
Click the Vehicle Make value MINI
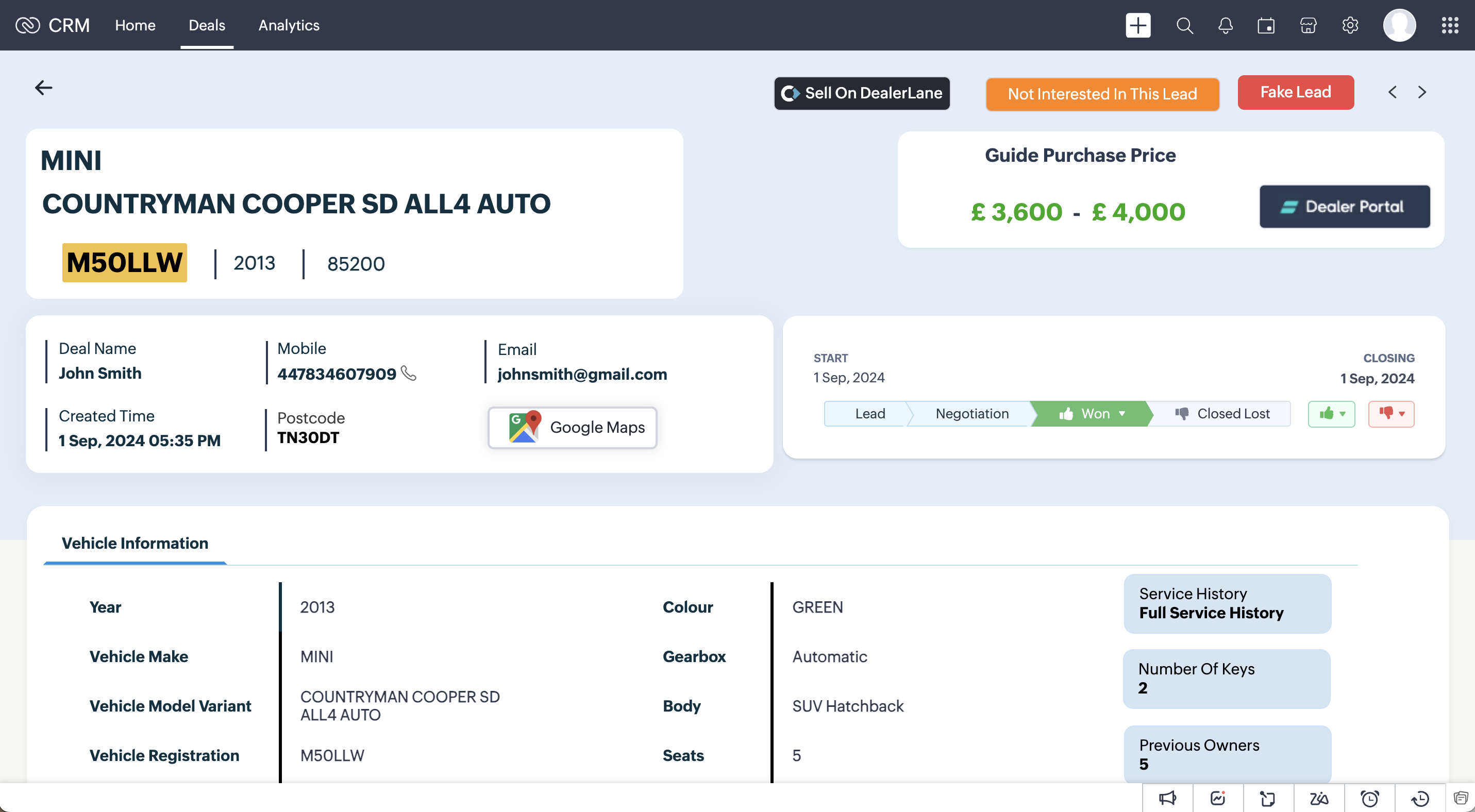click(316, 656)
